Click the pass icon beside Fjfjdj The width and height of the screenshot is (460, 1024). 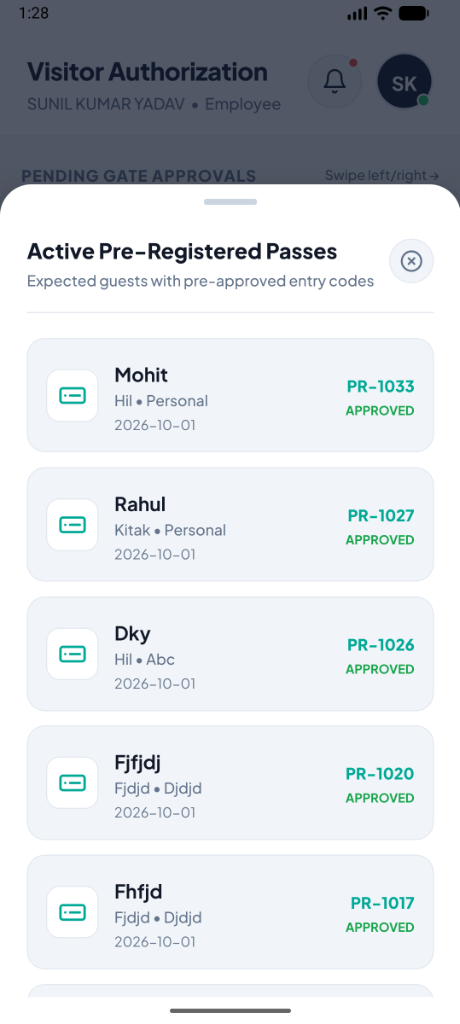[x=73, y=782]
